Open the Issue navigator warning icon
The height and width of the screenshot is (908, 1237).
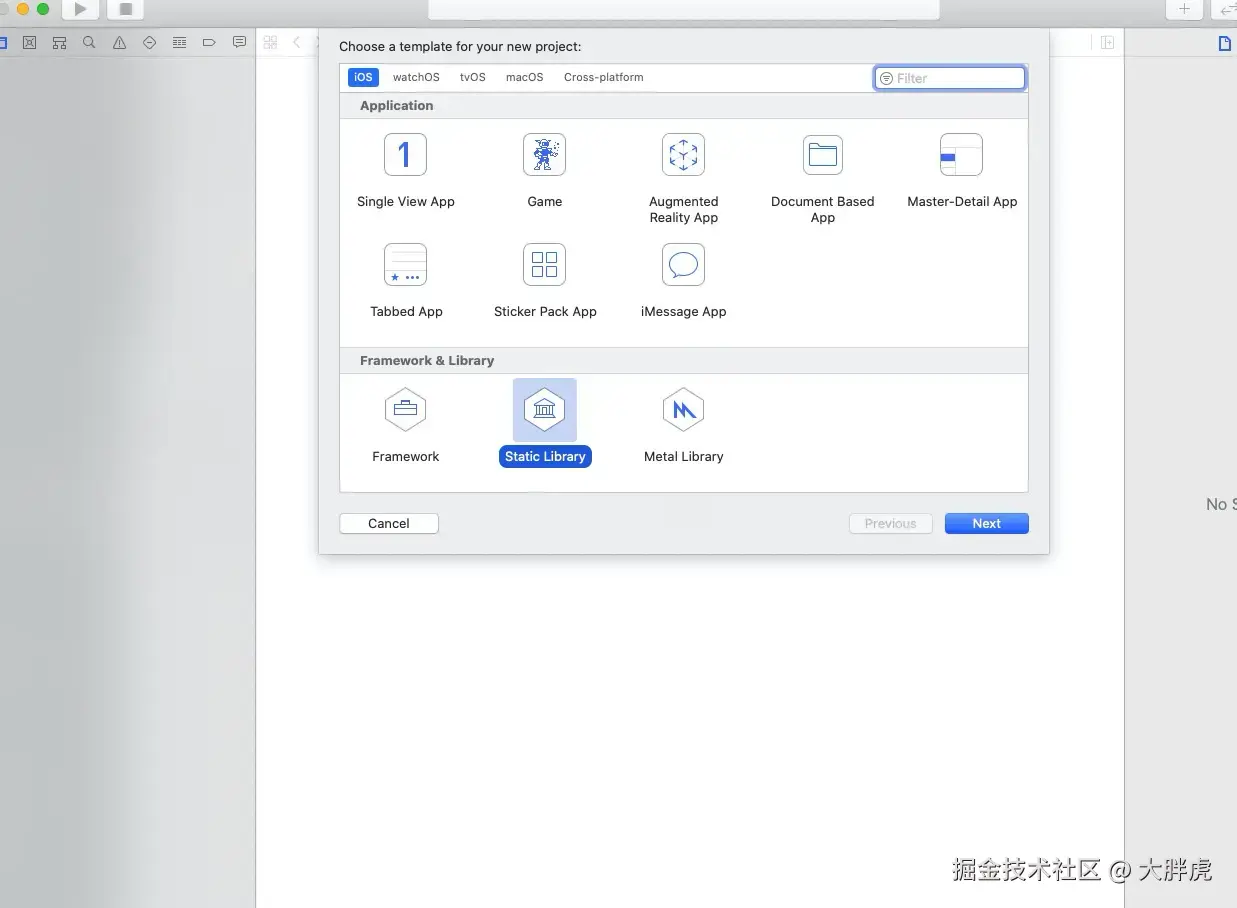coord(119,43)
